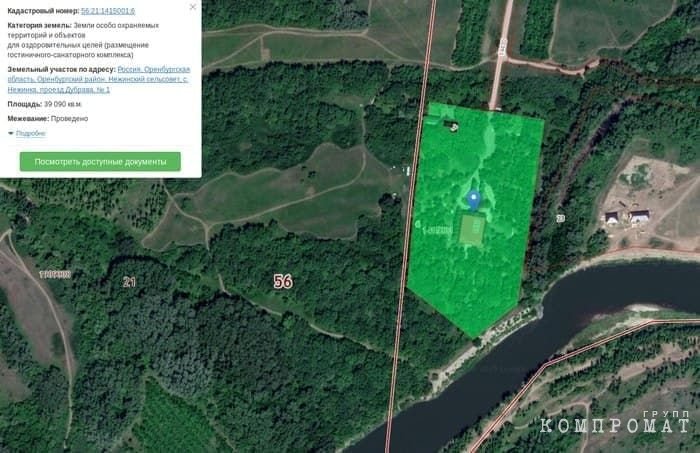This screenshot has height=453, width=700.
Task: Click the light green sports field rectangle
Action: [472, 230]
